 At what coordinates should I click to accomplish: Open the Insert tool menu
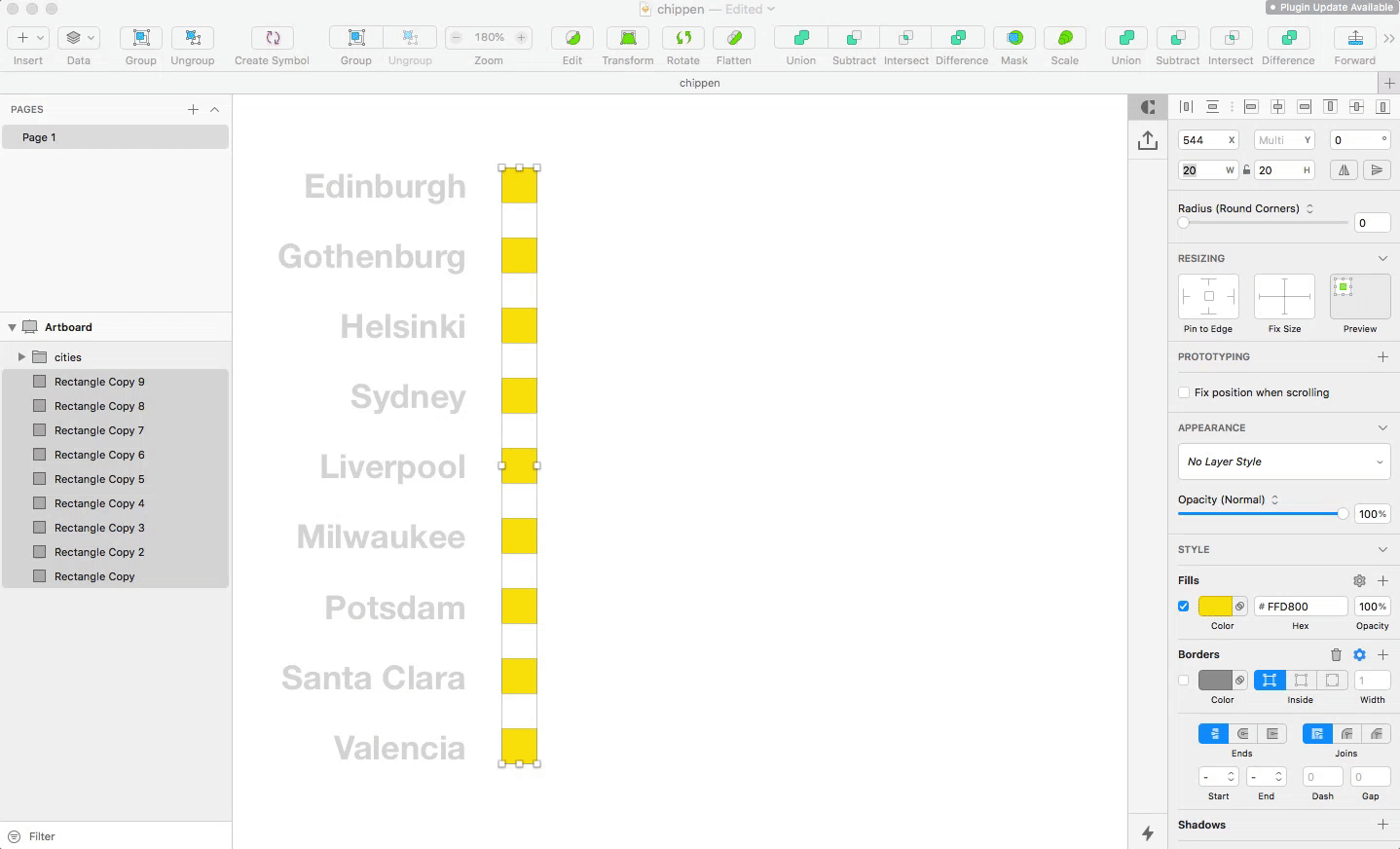(x=27, y=38)
